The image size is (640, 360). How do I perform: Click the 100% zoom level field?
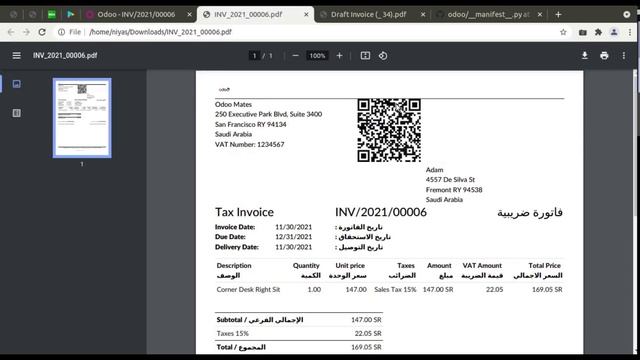click(317, 56)
